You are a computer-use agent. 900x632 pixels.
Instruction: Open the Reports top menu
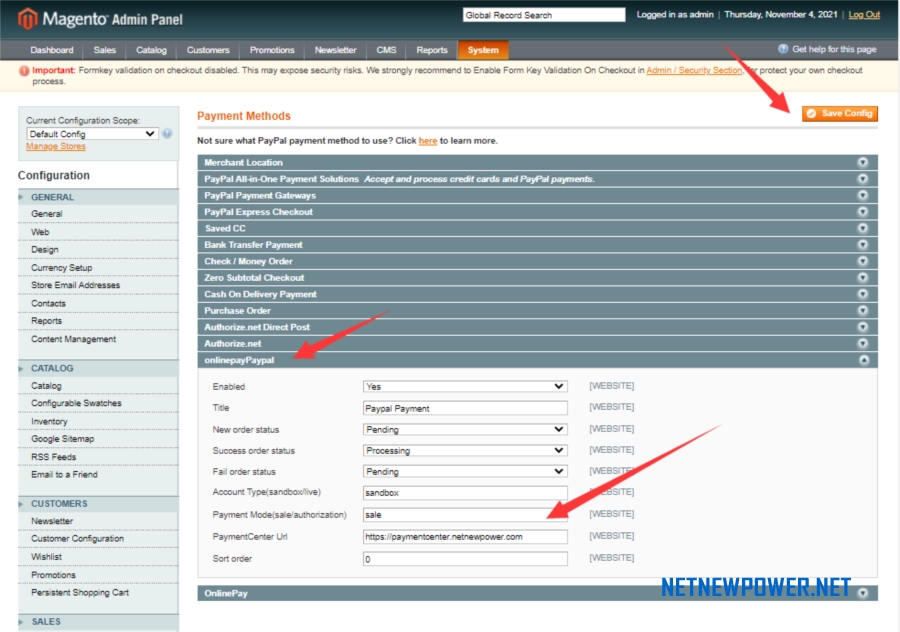pos(432,50)
